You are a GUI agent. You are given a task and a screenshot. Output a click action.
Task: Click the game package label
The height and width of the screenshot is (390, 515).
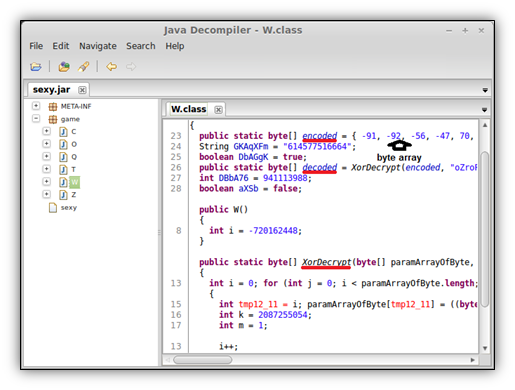pyautogui.click(x=70, y=119)
